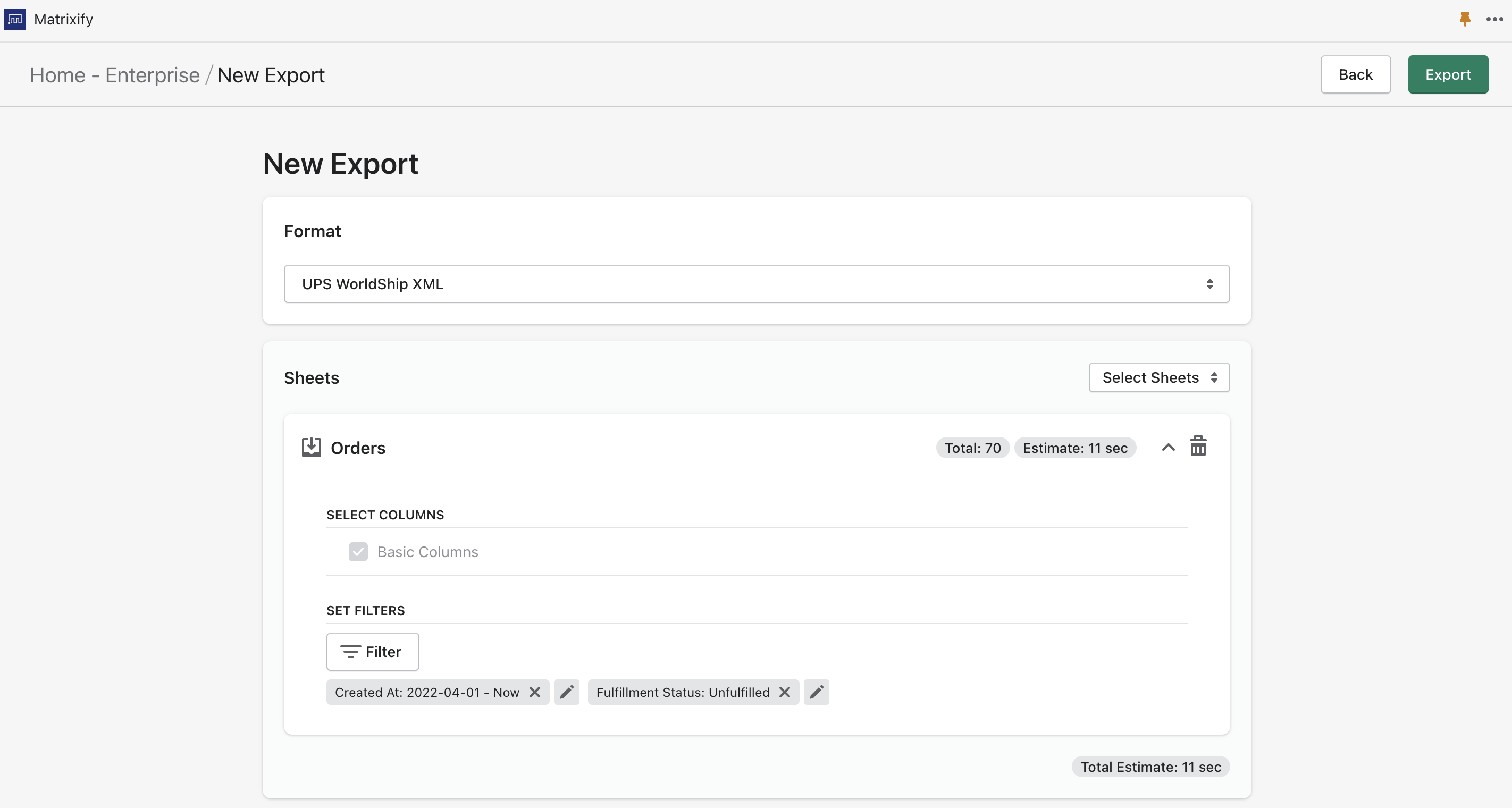Toggle the Basic Columns checkbox
1512x808 pixels.
(358, 552)
